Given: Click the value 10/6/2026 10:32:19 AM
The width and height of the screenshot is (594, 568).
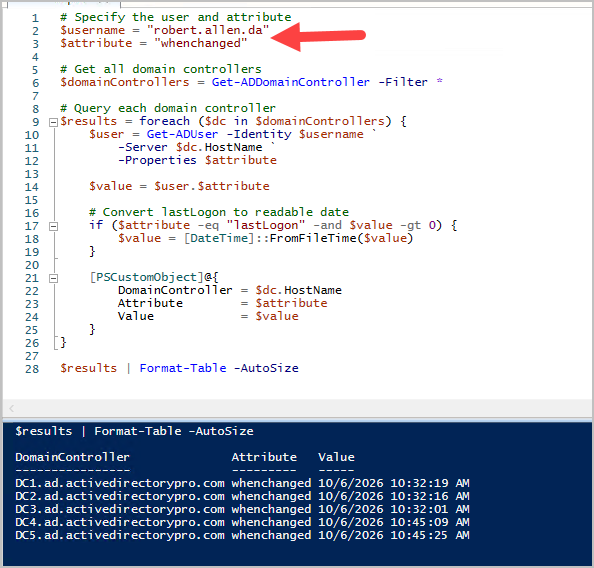Looking at the screenshot, I should click(394, 484).
